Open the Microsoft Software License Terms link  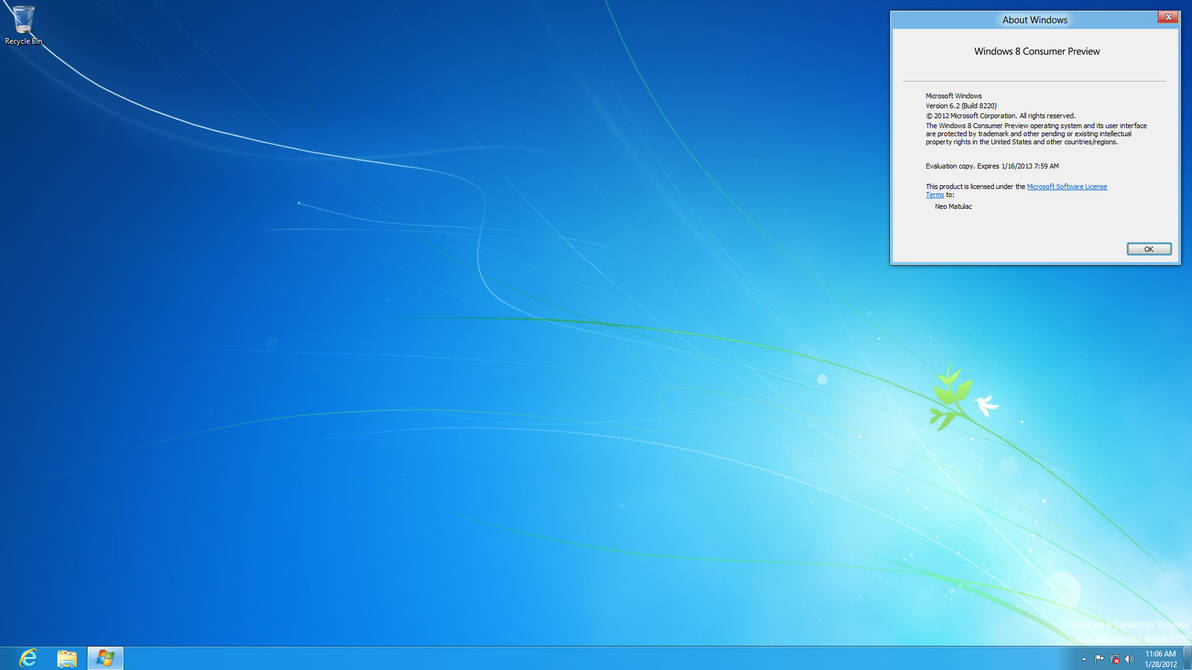tap(1067, 186)
